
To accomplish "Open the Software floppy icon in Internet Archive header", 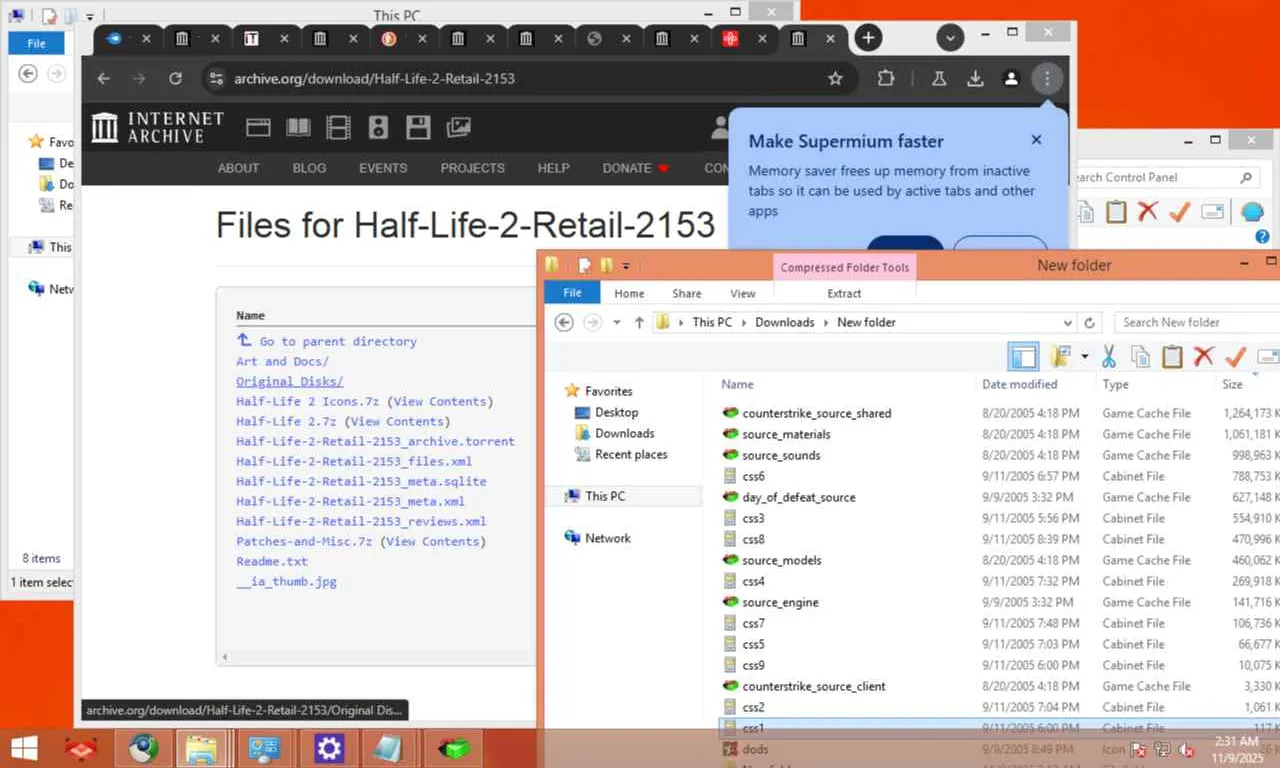I will click(418, 127).
